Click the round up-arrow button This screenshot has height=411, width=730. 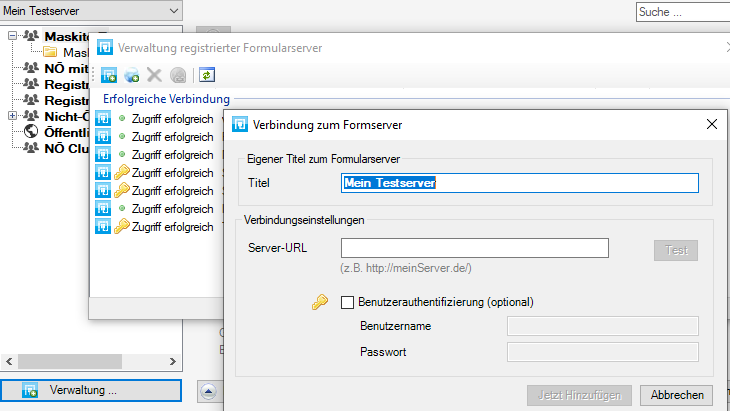pyautogui.click(x=208, y=391)
